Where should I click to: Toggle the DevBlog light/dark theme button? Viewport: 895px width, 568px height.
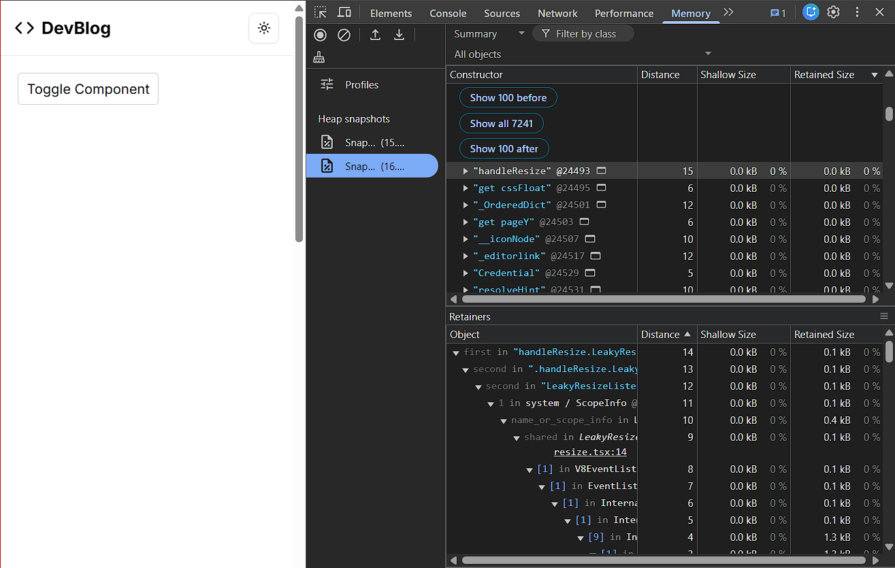(x=264, y=28)
